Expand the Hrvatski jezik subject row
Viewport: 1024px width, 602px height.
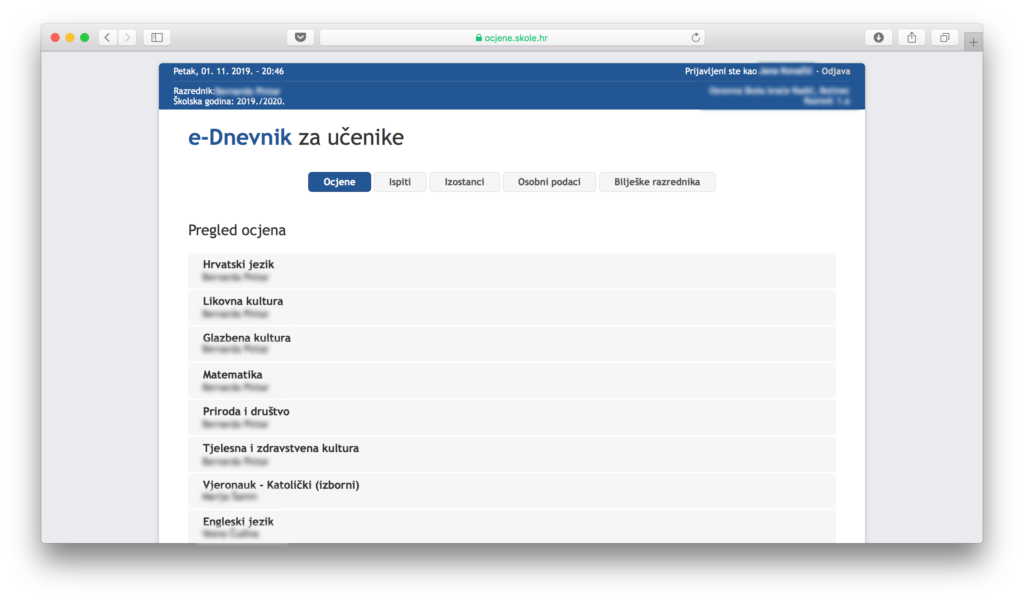click(x=511, y=270)
